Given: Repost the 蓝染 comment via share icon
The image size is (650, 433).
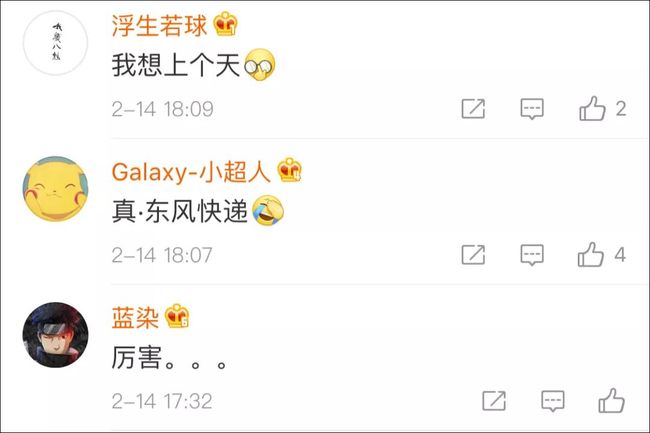Looking at the screenshot, I should click(x=494, y=401).
